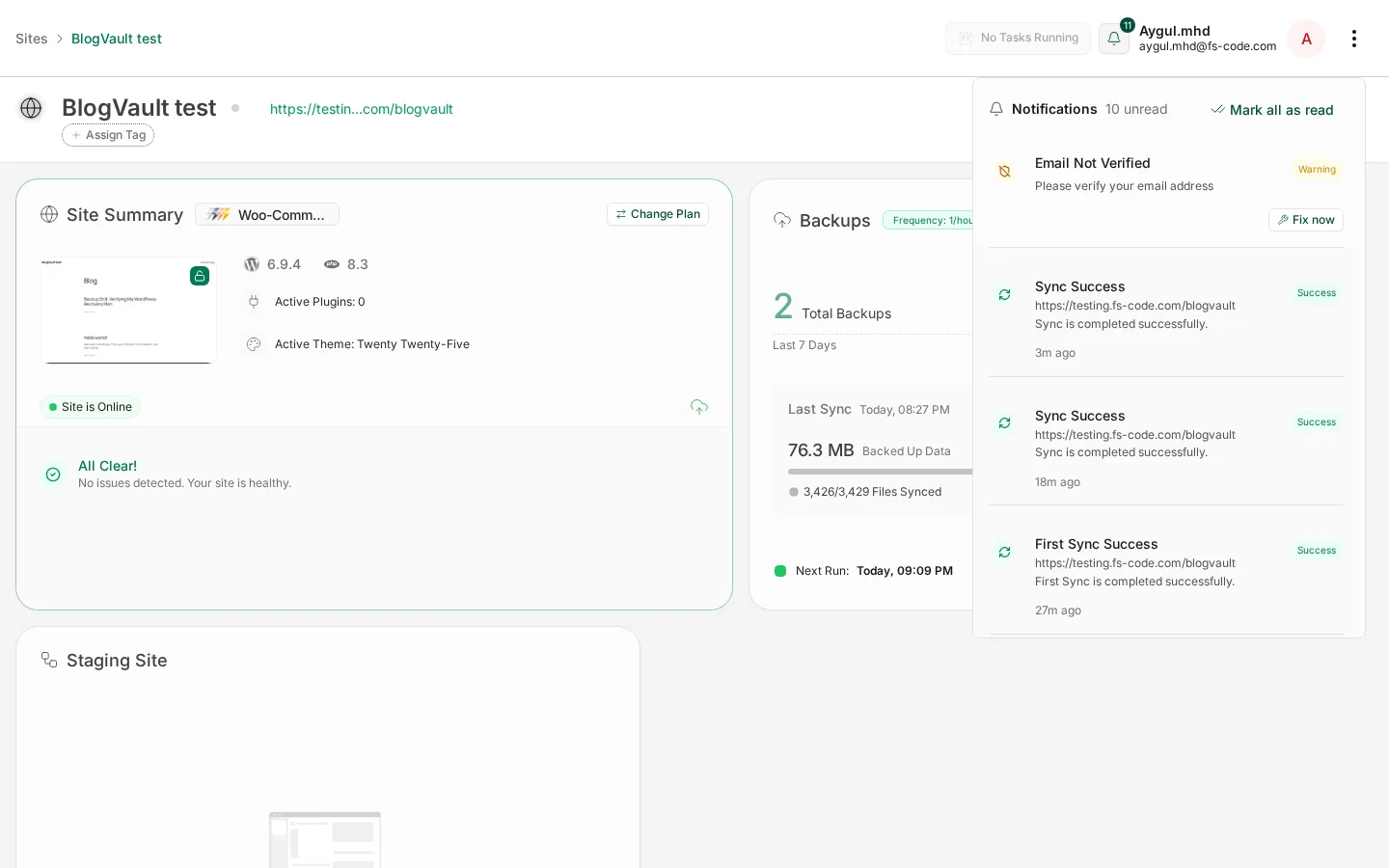
Task: Click the Active Plugins: 0 text
Action: click(x=320, y=302)
